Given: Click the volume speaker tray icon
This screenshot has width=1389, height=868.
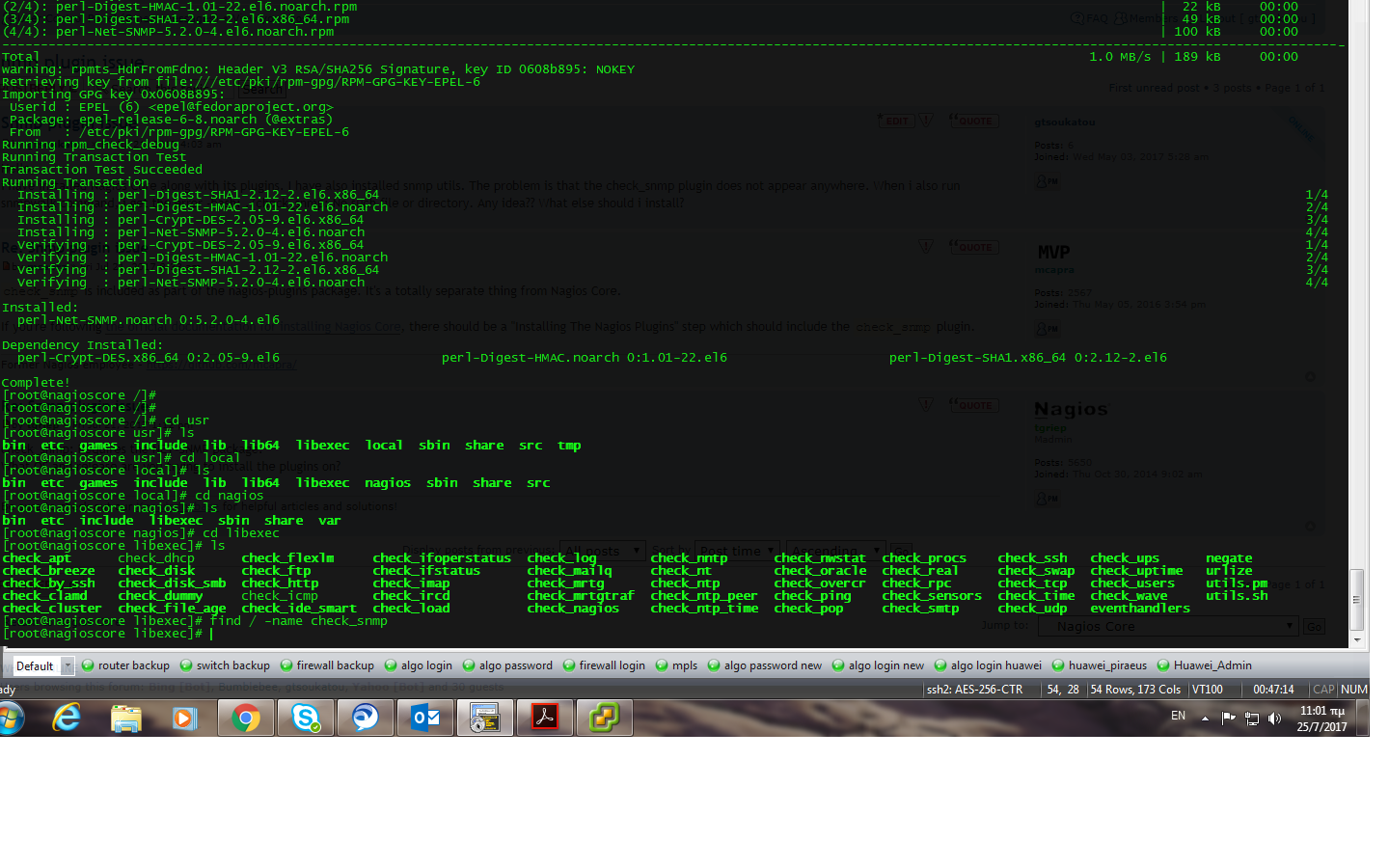Looking at the screenshot, I should click(x=1275, y=718).
